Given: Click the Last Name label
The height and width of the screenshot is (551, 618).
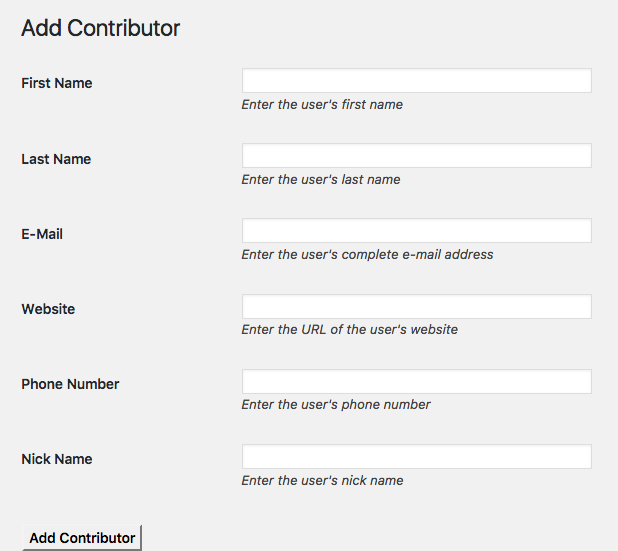Looking at the screenshot, I should (56, 159).
